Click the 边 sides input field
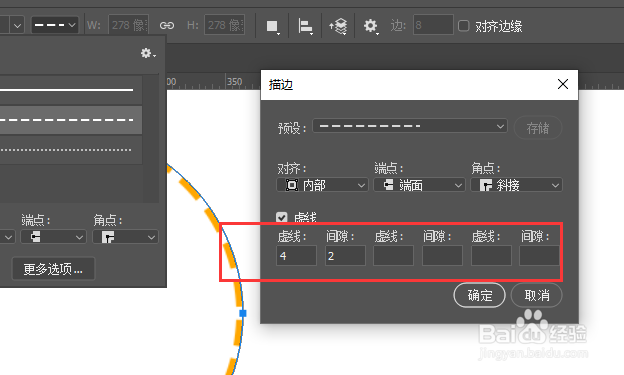 [x=433, y=25]
